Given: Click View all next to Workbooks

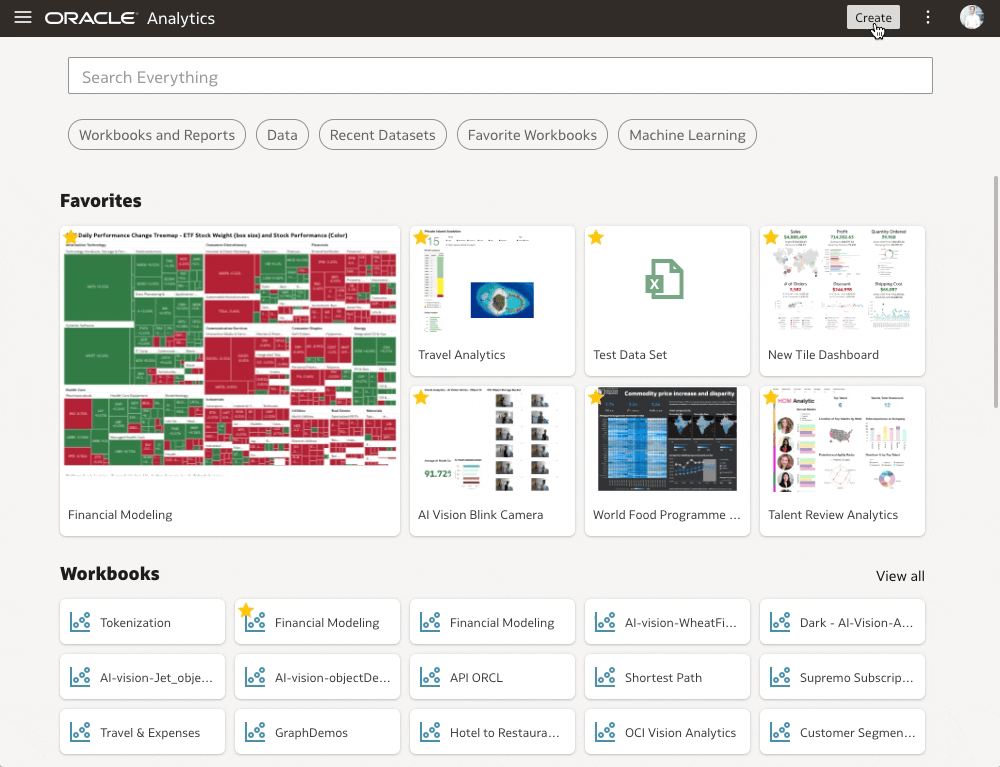Looking at the screenshot, I should [900, 576].
